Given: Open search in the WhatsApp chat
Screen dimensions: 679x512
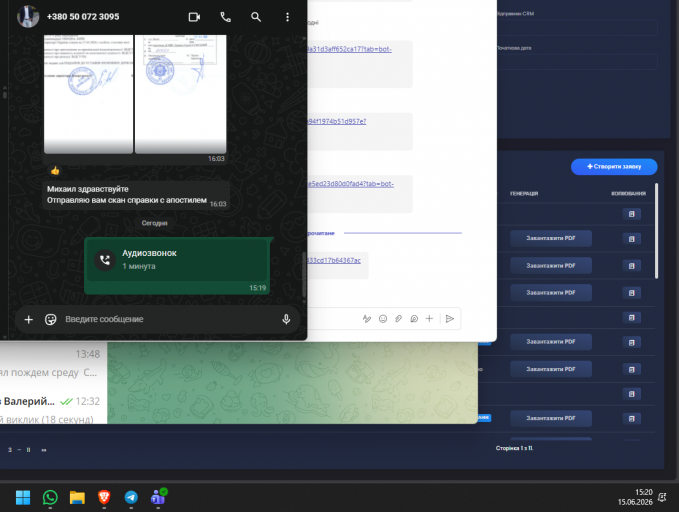Looking at the screenshot, I should pos(256,17).
